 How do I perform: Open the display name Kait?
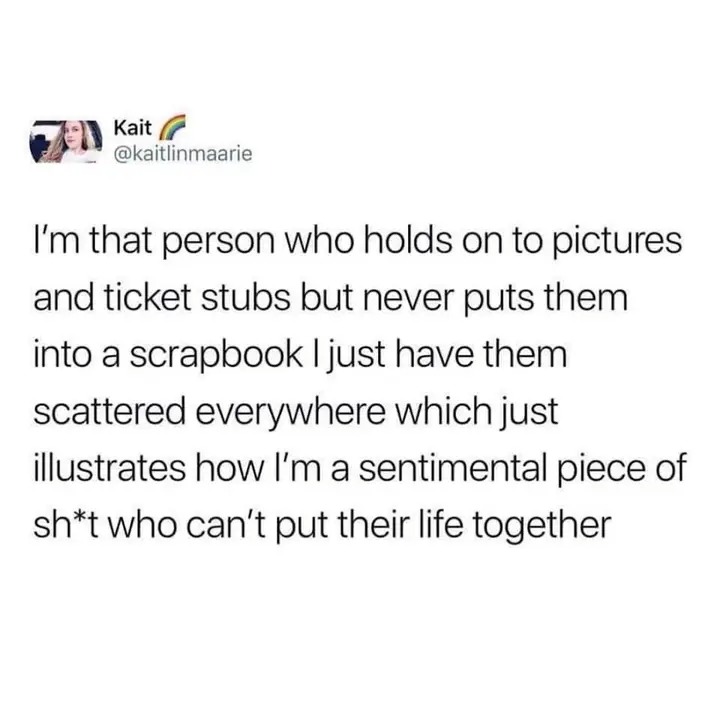(132, 128)
